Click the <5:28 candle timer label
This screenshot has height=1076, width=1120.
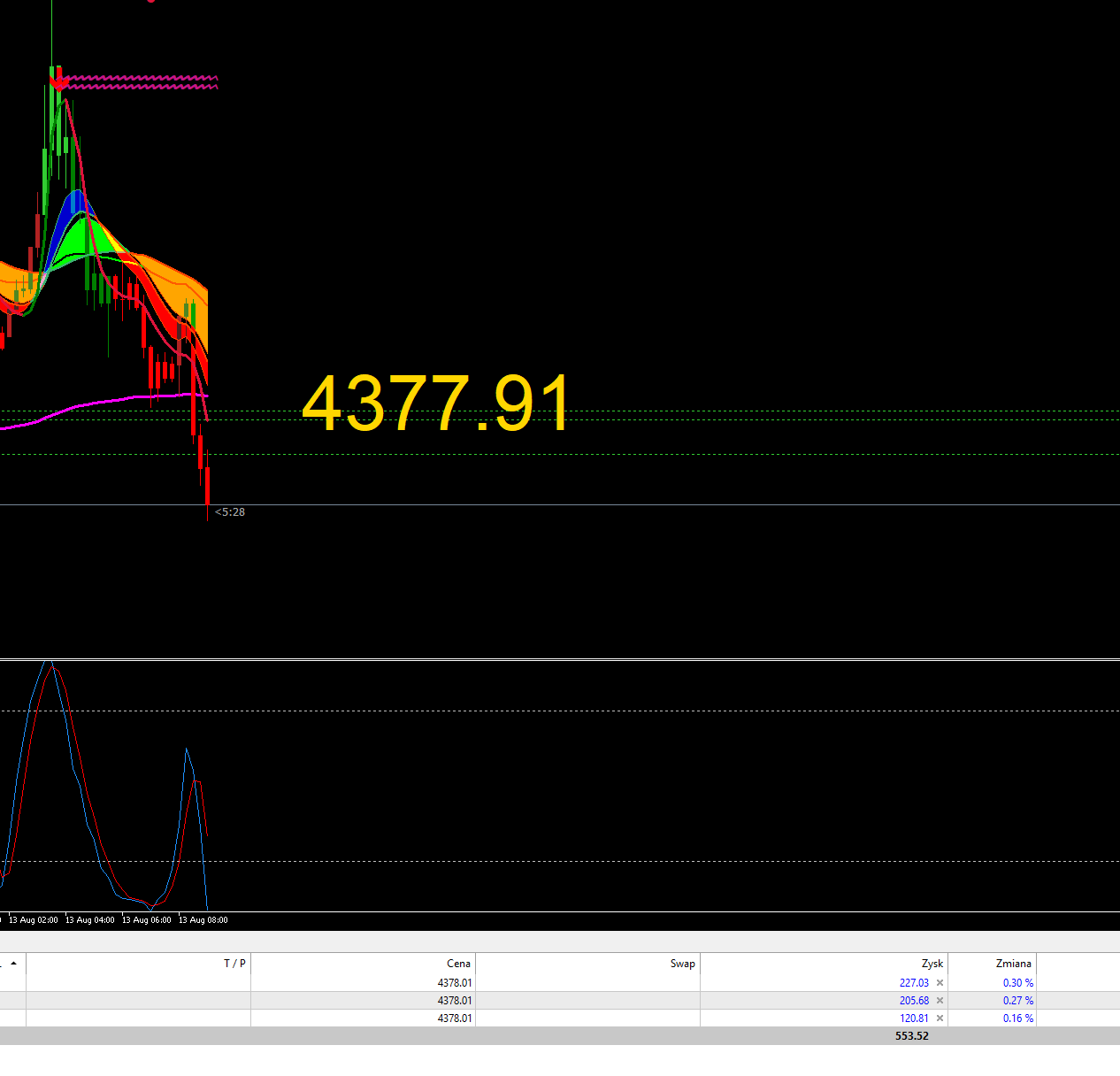(230, 512)
